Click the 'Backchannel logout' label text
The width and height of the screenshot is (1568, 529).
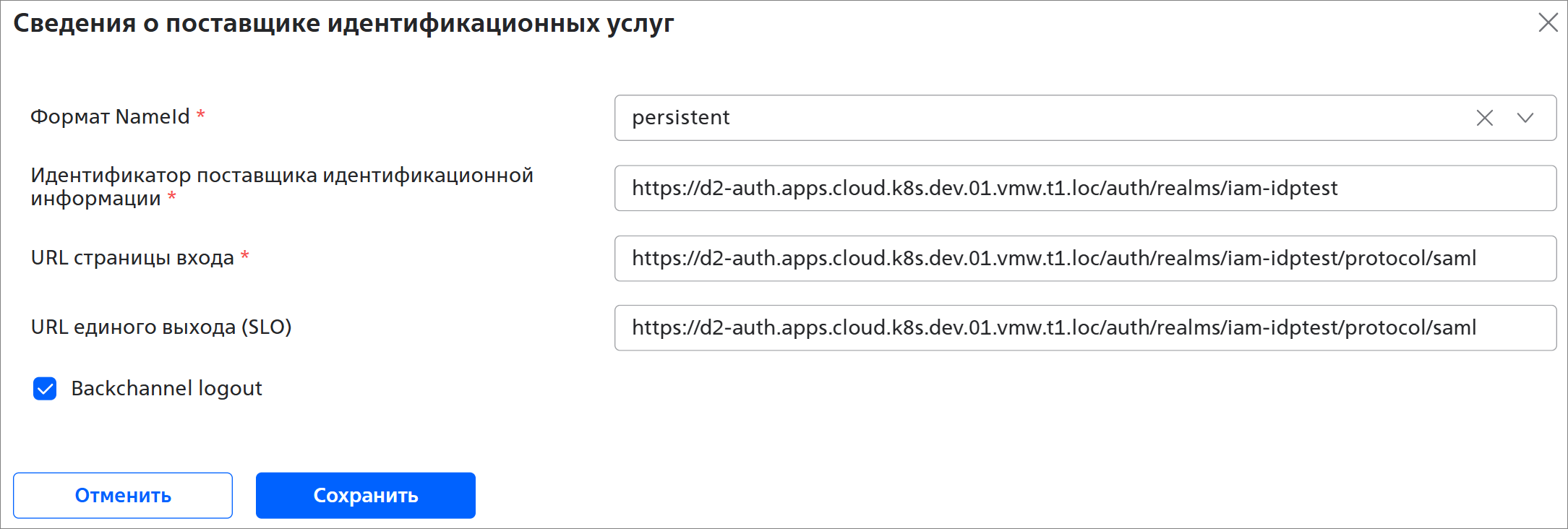166,389
